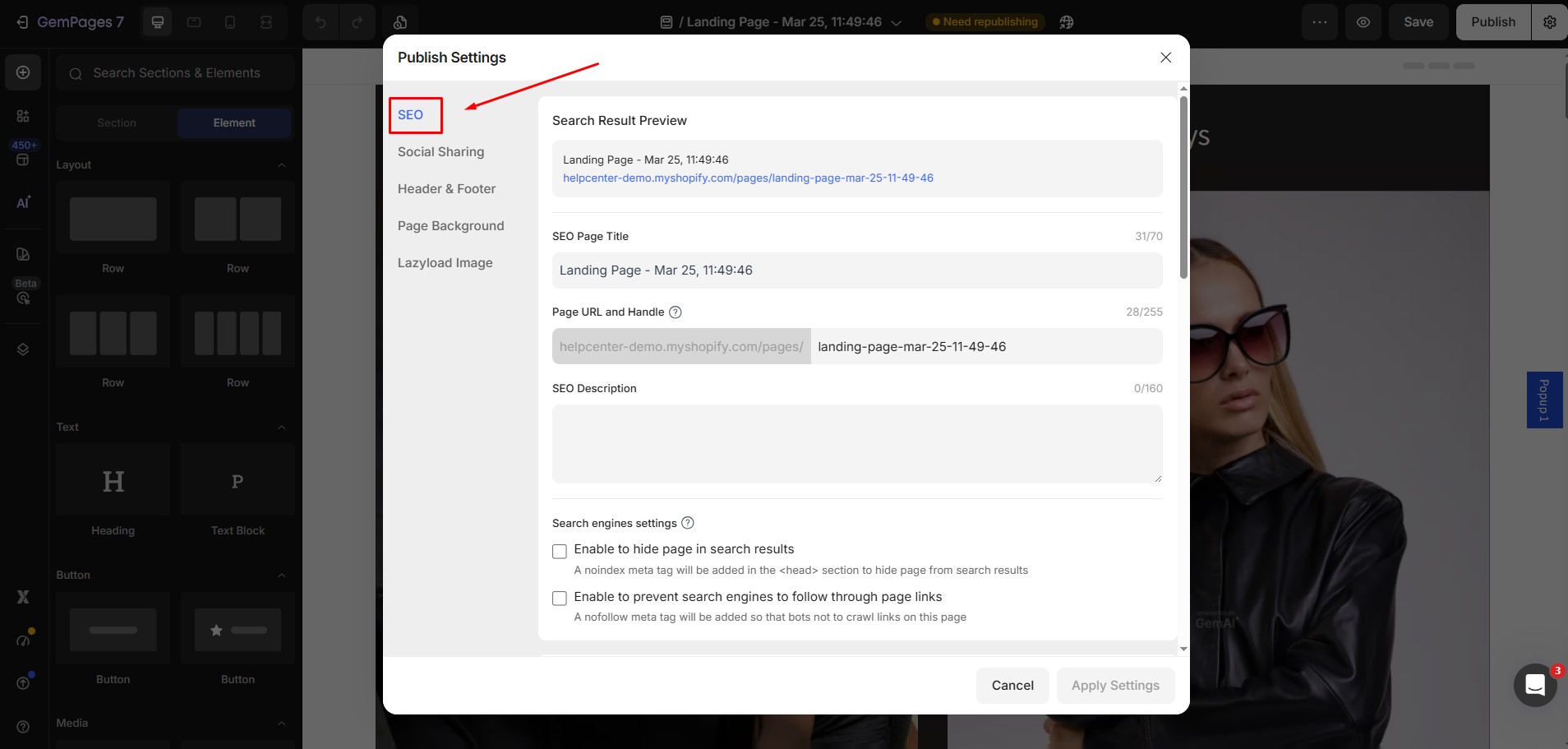
Task: Save the page
Action: point(1418,22)
